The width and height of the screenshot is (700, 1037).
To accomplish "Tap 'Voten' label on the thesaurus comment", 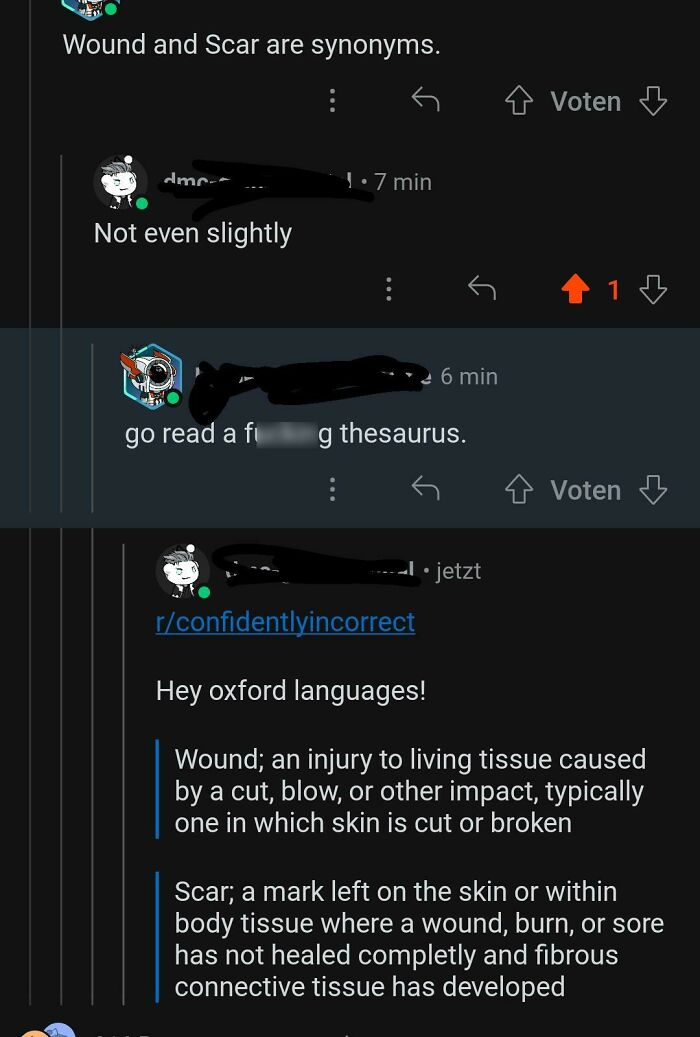I will pos(585,490).
